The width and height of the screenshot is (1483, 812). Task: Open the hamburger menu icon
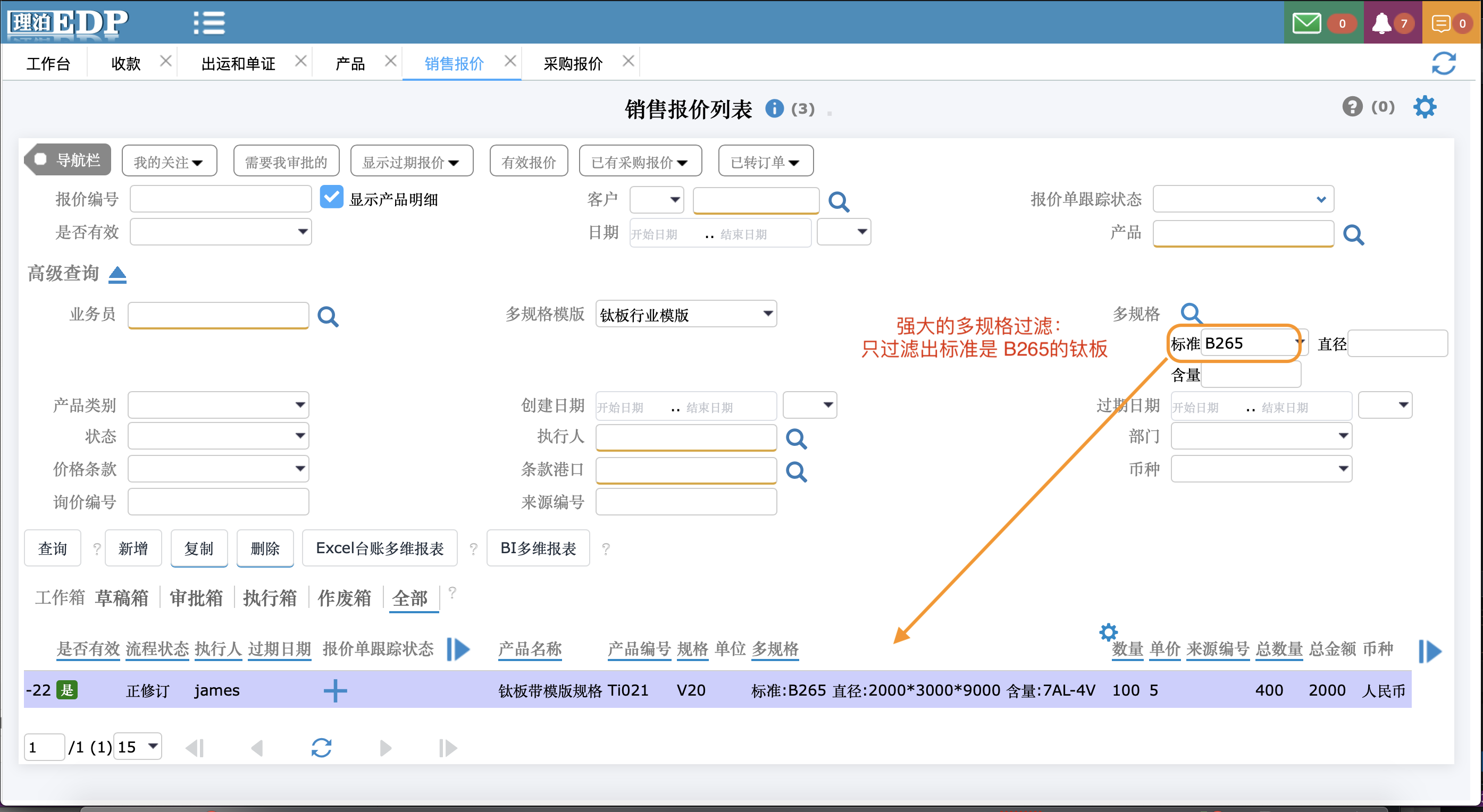(x=208, y=23)
